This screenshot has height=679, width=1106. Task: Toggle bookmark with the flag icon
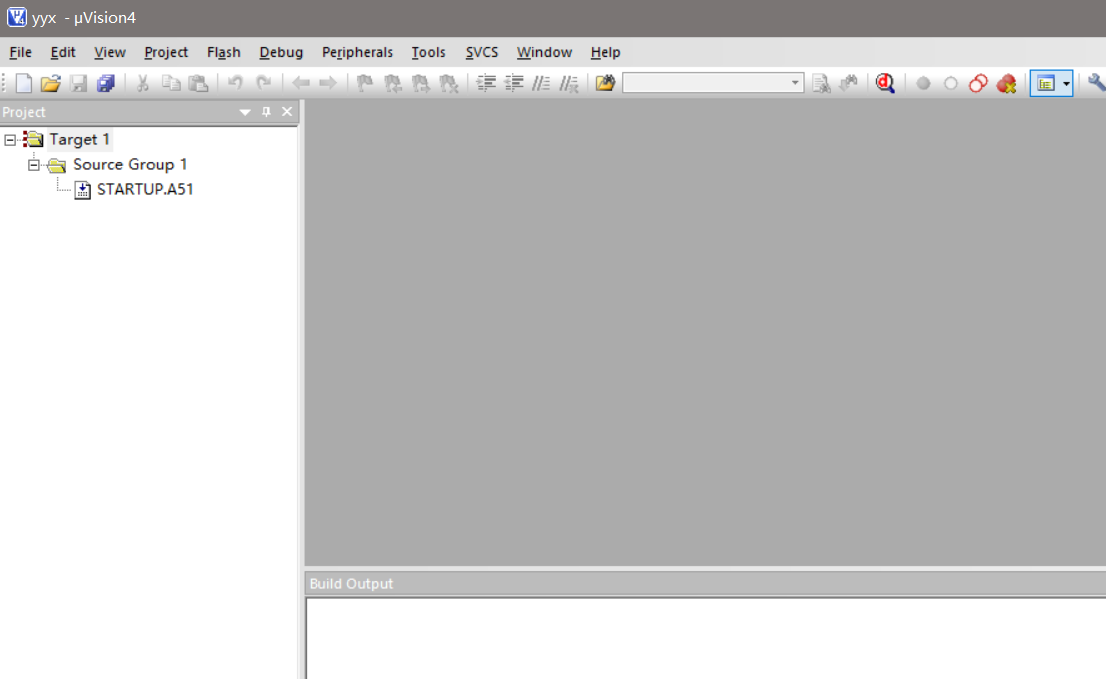pos(365,83)
